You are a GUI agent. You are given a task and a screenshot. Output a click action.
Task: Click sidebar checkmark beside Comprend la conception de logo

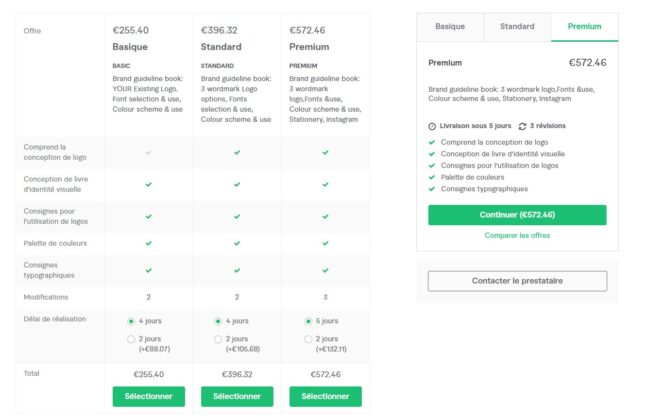(x=432, y=142)
